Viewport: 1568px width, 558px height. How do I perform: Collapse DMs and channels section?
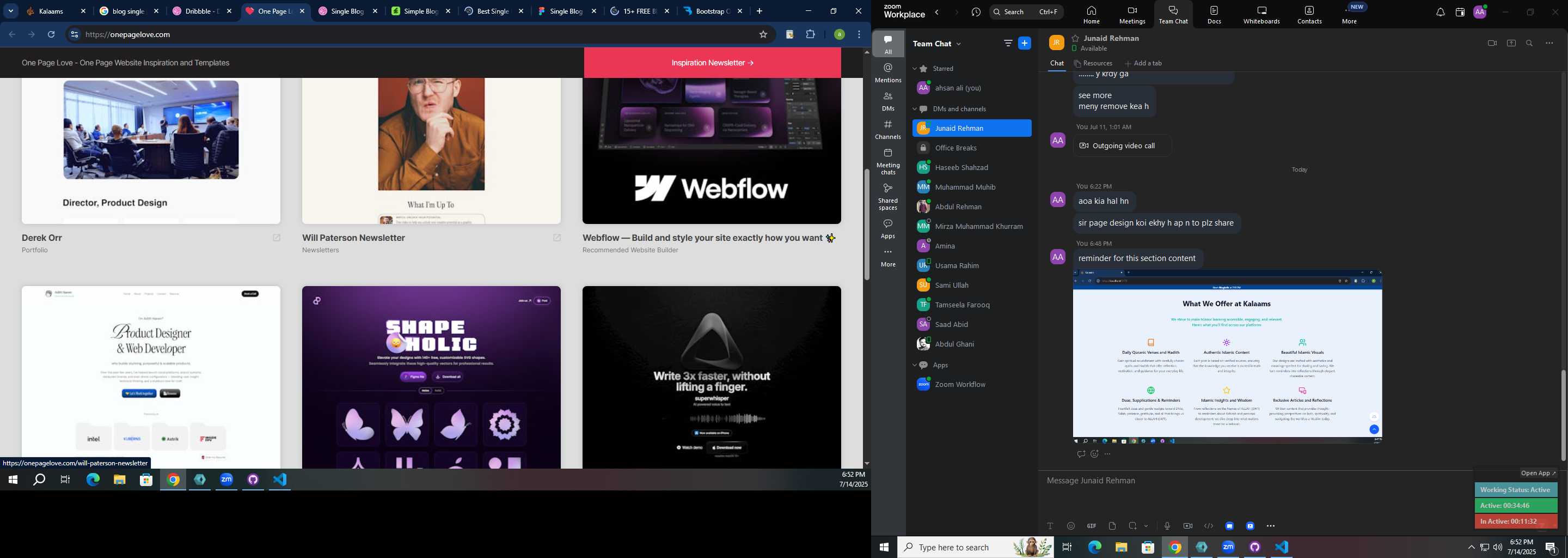click(x=914, y=109)
